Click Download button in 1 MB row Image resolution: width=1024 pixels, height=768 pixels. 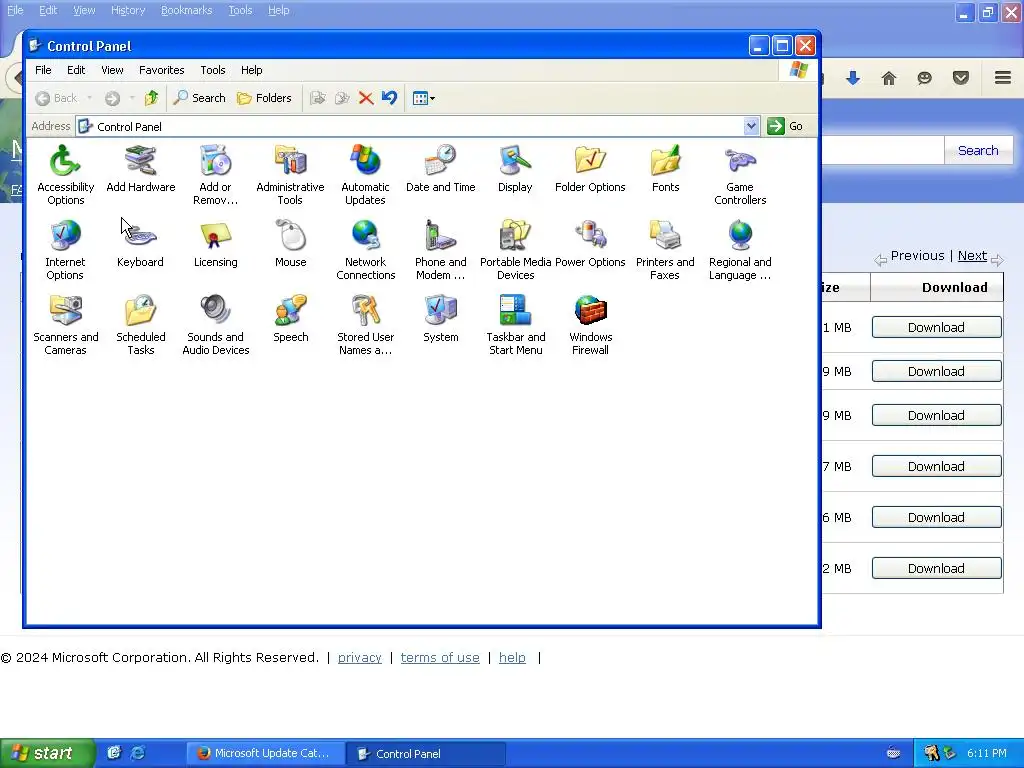936,327
